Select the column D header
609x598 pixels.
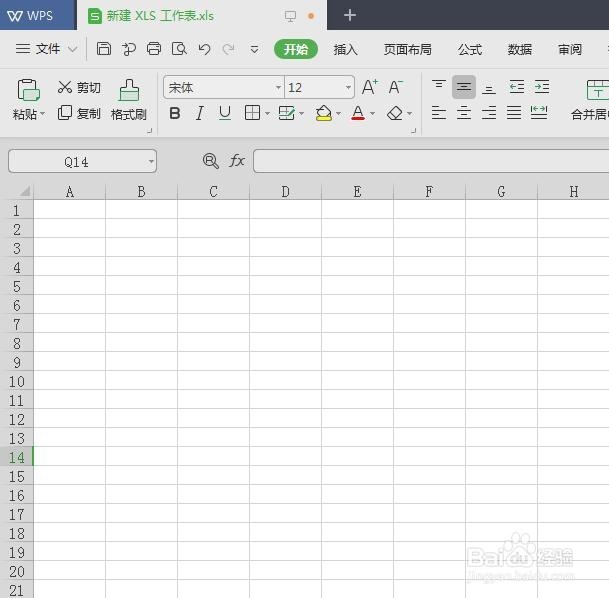click(x=285, y=191)
